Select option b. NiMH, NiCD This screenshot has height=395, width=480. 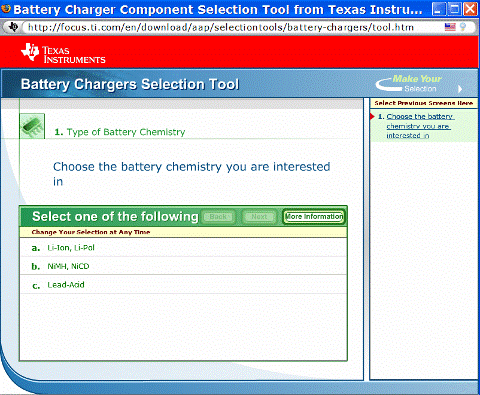point(183,266)
